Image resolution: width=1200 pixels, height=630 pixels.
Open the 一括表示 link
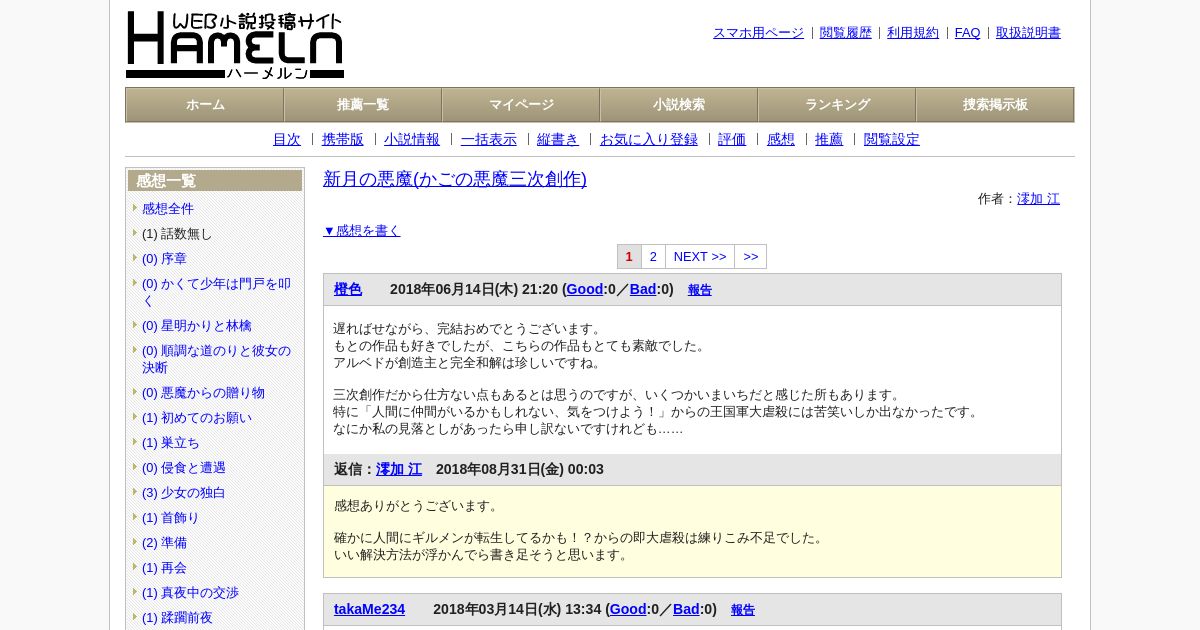[489, 140]
